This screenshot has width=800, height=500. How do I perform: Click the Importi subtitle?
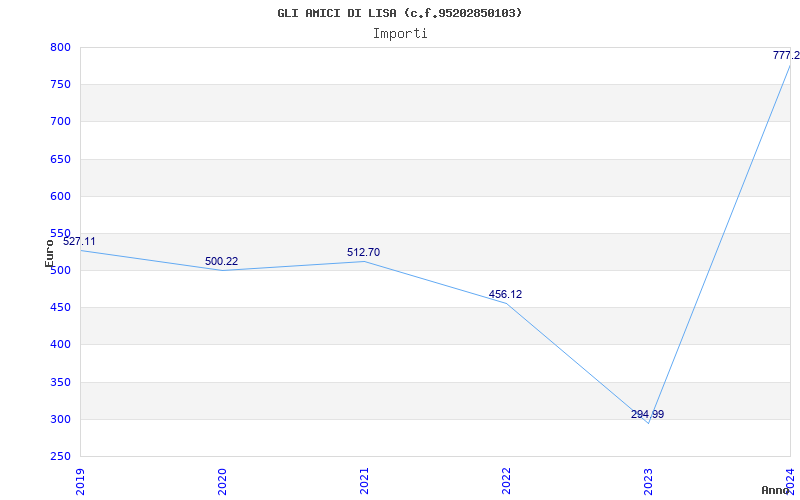pyautogui.click(x=400, y=33)
